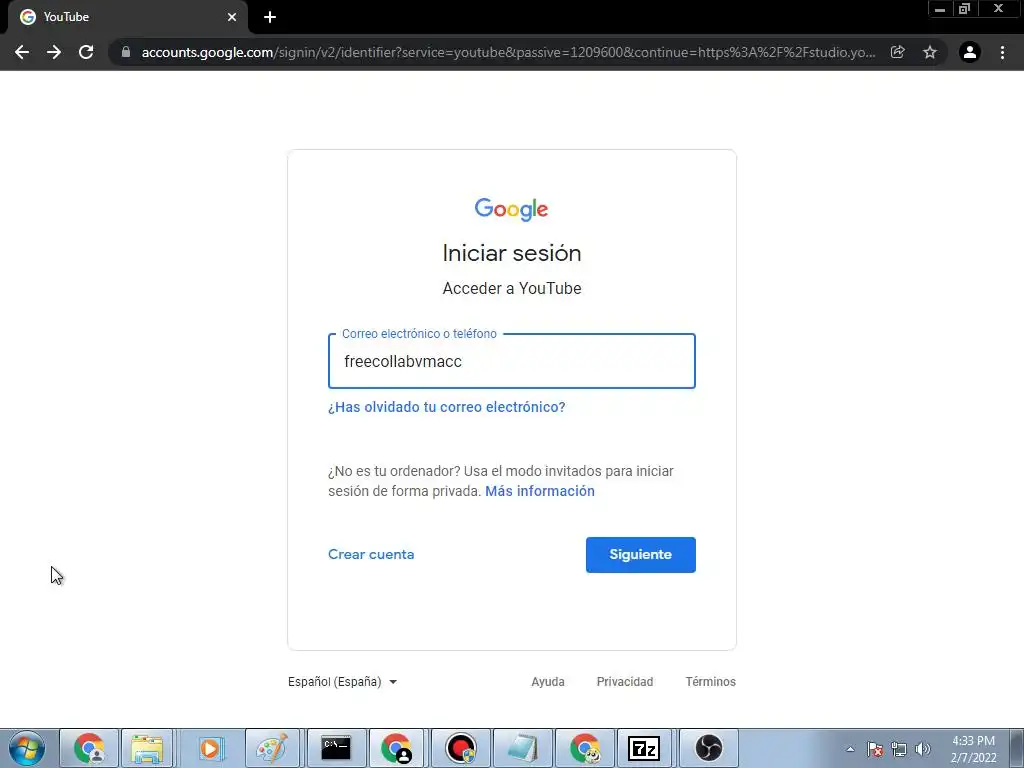
Task: Expand the 'Español (España)' language dropdown
Action: coord(342,682)
